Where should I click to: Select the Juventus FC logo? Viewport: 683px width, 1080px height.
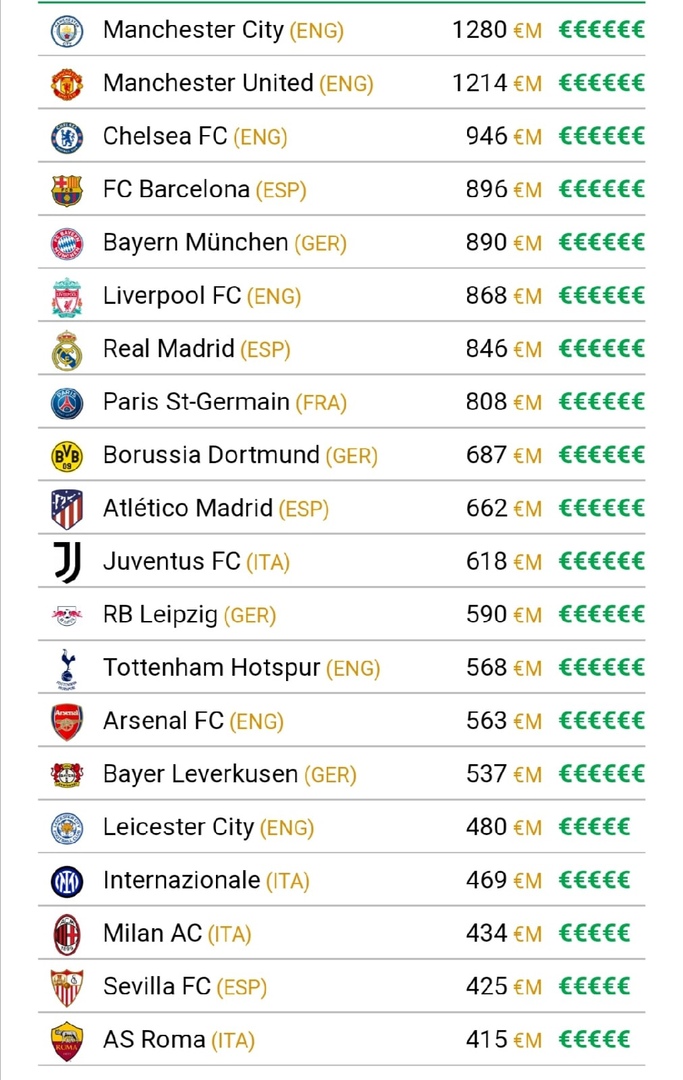click(x=67, y=562)
